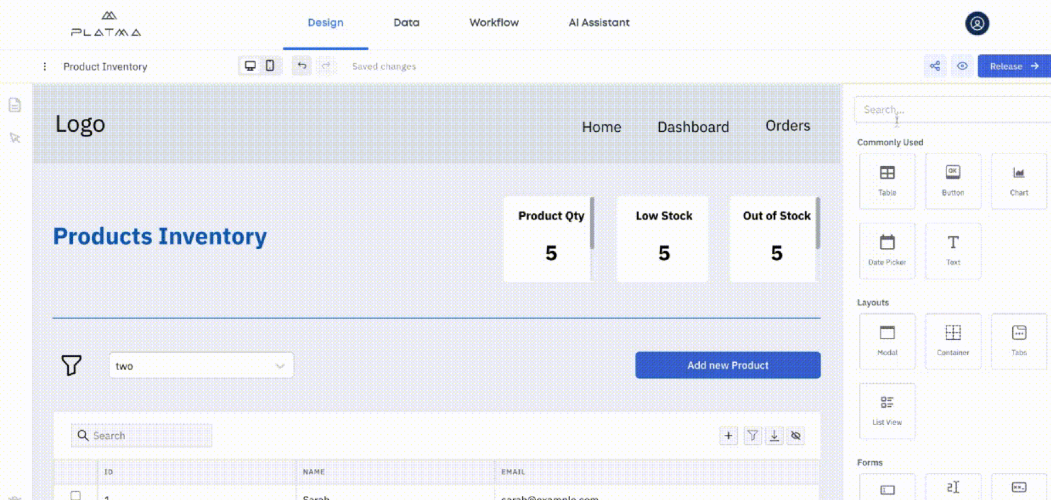Select the Chart component tile
The image size is (1051, 500).
click(x=1019, y=181)
